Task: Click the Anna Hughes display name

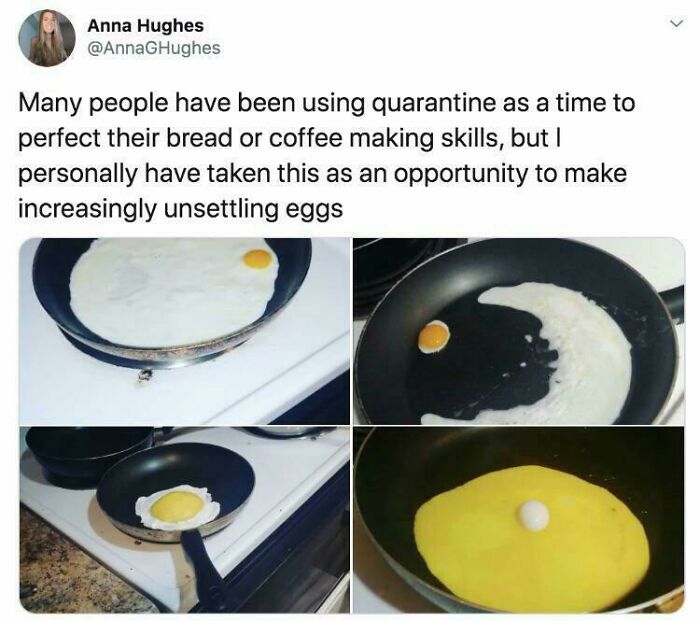Action: 146,25
